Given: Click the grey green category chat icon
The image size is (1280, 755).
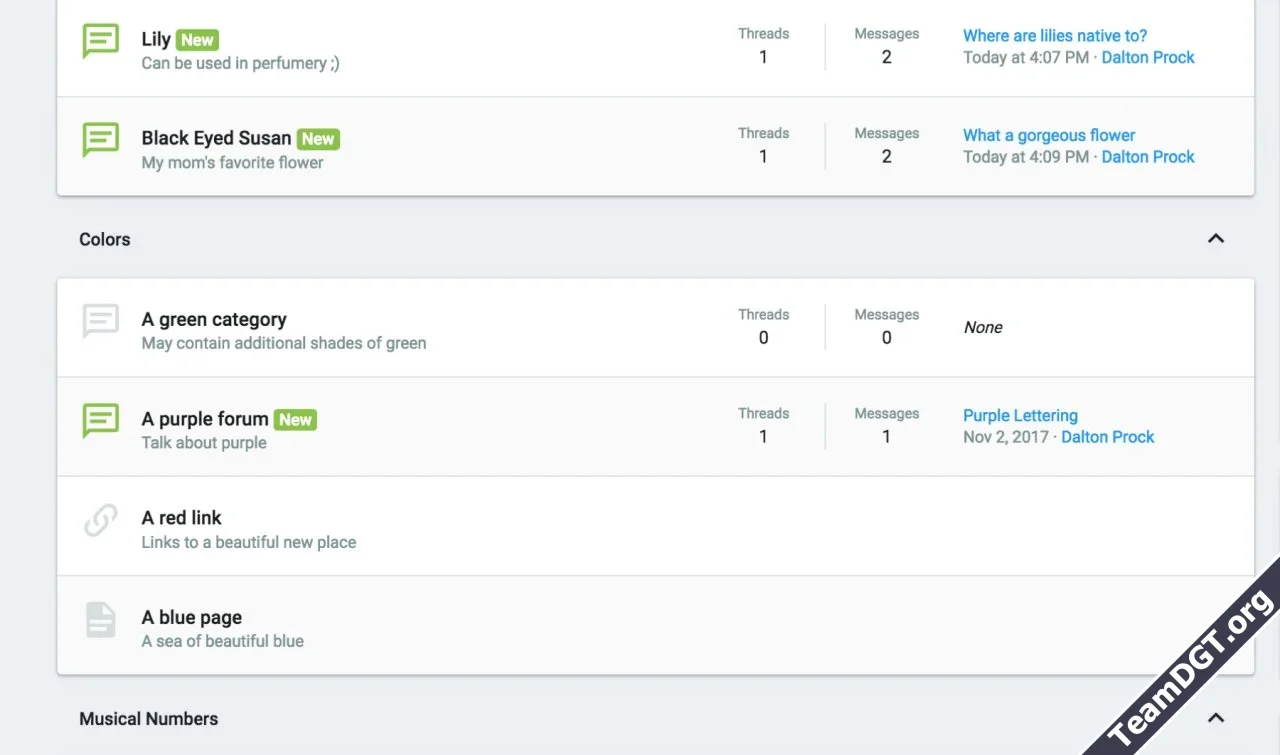Looking at the screenshot, I should point(100,321).
